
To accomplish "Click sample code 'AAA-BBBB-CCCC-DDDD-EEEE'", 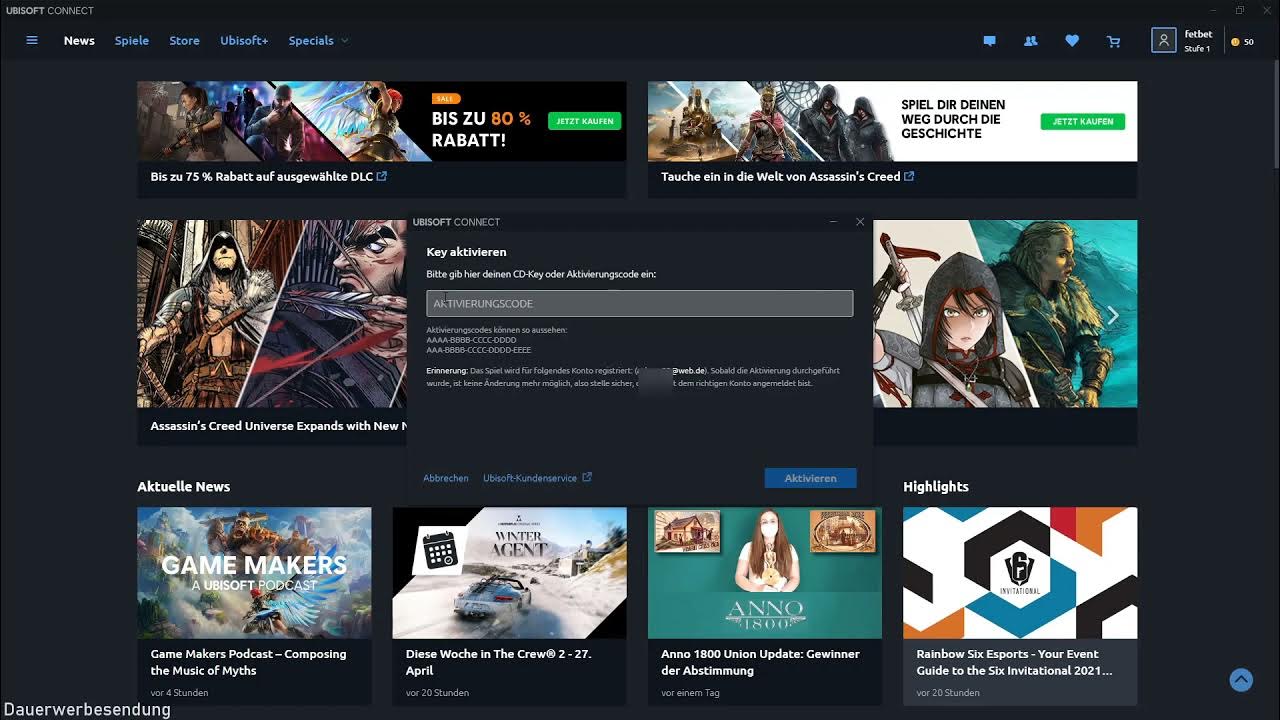I will [479, 350].
